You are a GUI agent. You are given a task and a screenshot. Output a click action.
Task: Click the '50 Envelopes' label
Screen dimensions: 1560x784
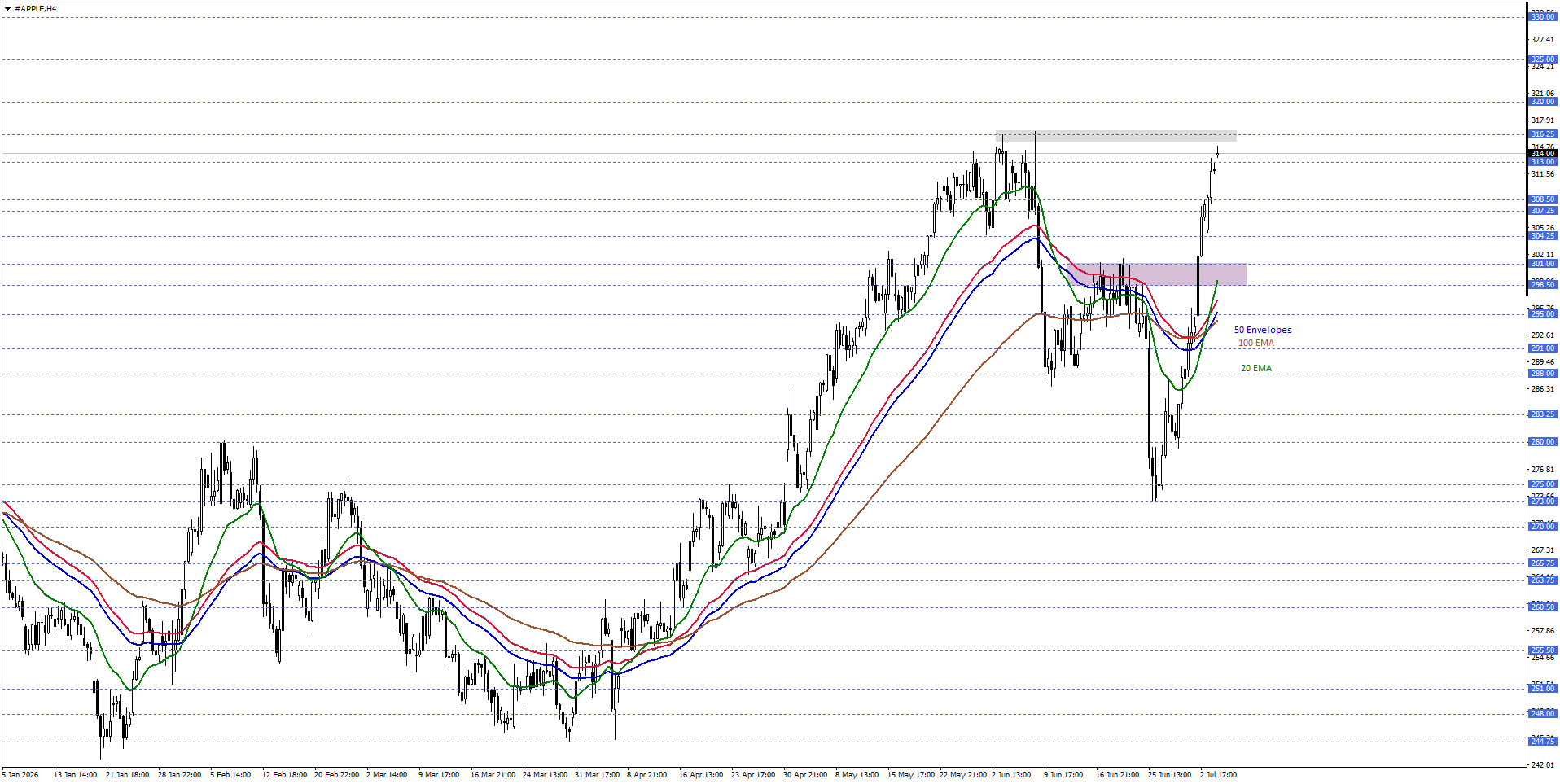click(1263, 330)
